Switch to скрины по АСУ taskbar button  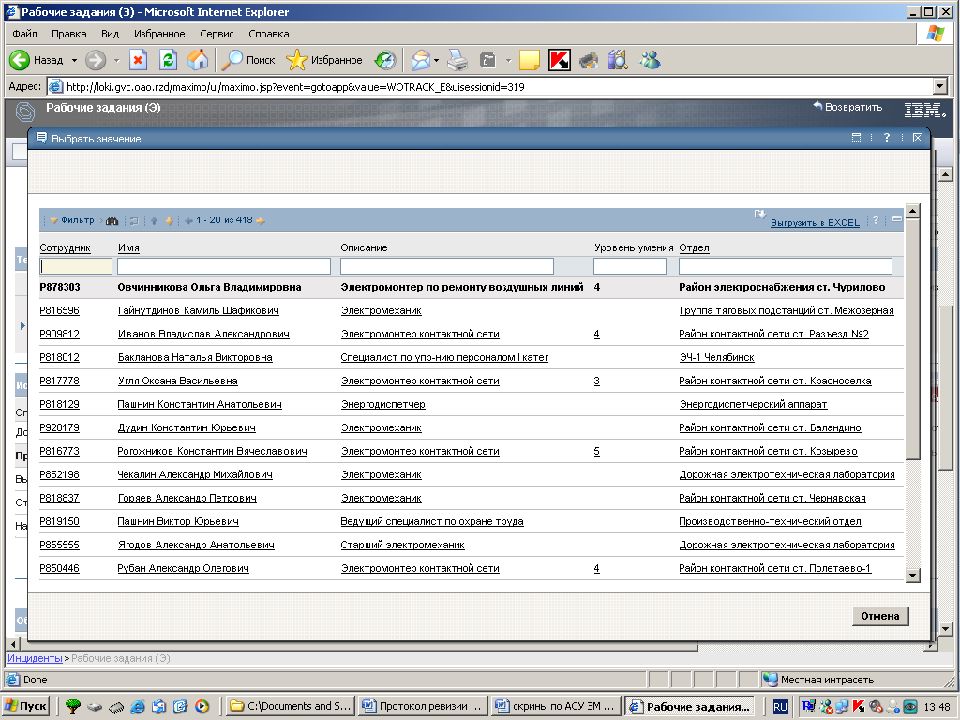(x=555, y=706)
